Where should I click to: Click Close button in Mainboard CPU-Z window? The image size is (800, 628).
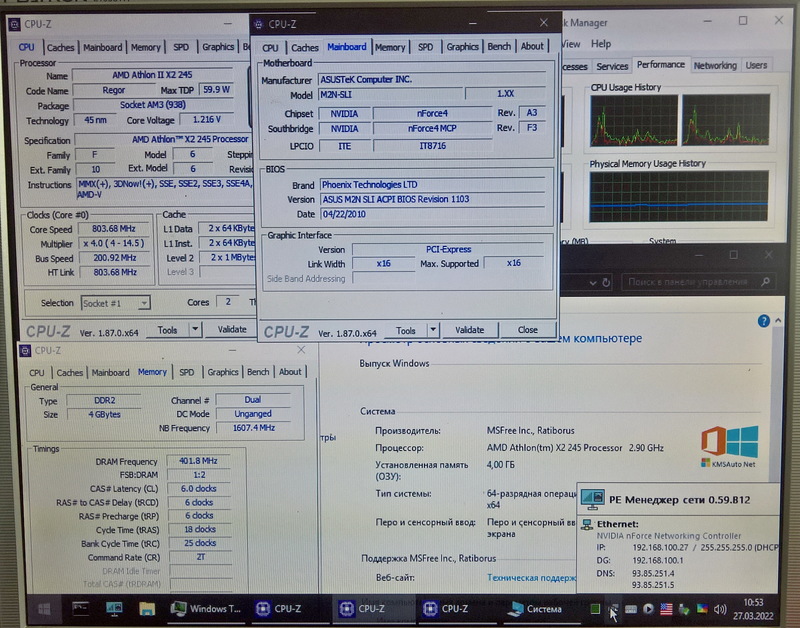point(528,330)
